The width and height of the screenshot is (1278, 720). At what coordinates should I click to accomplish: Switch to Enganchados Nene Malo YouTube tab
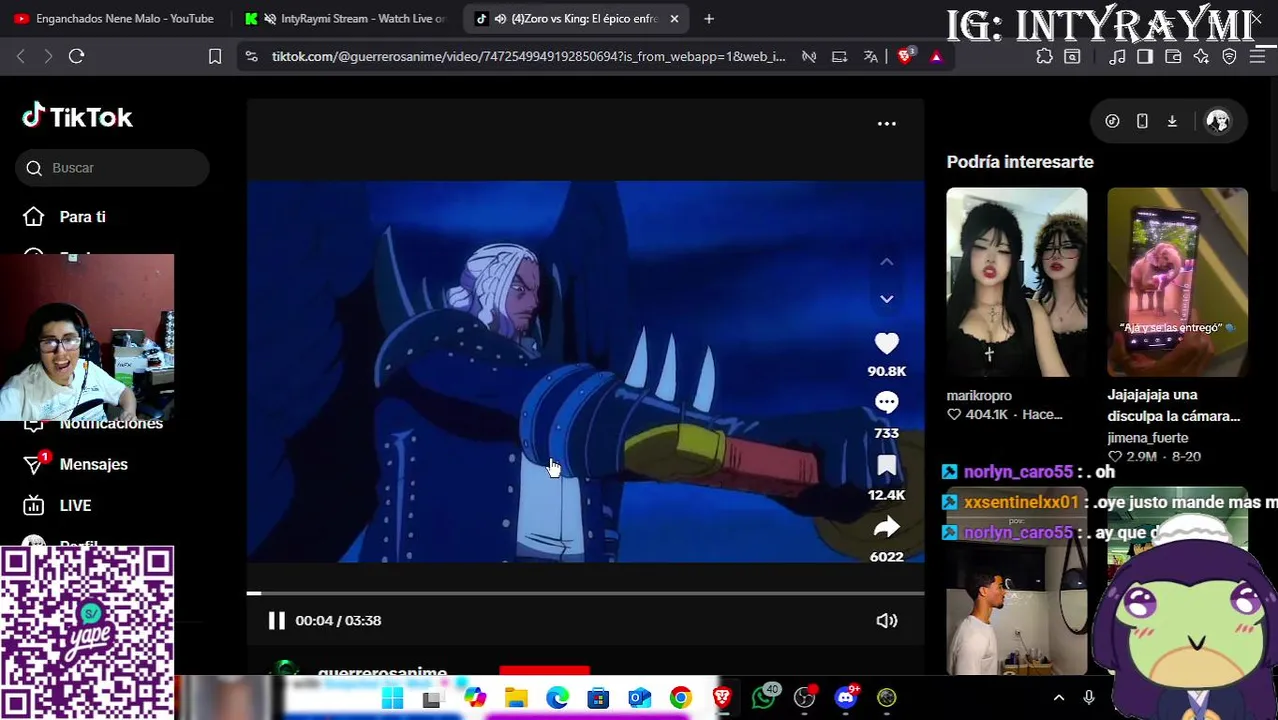[113, 19]
